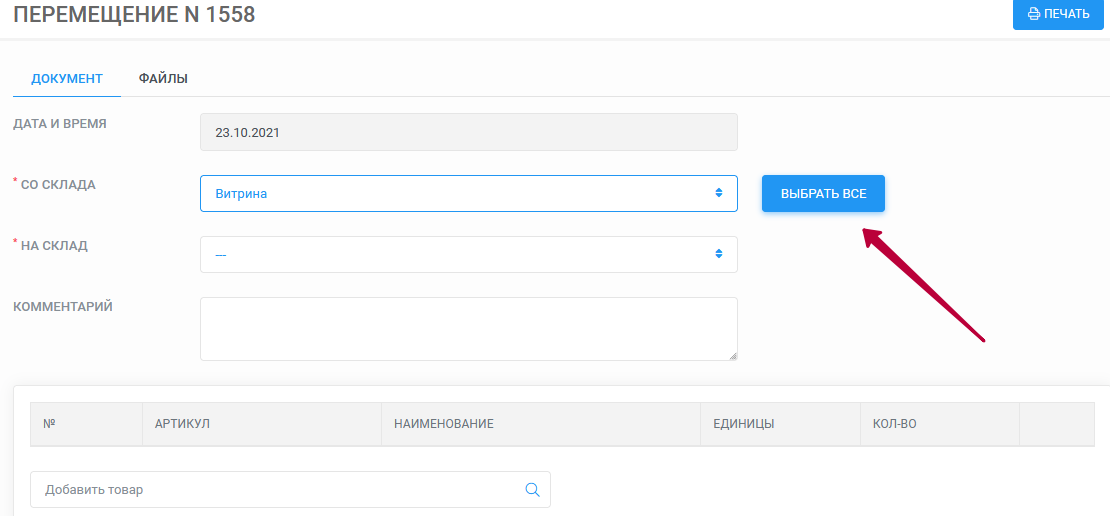1110x516 pixels.
Task: Click the ВЫБРАТЬ ВСЕ button
Action: (x=823, y=193)
